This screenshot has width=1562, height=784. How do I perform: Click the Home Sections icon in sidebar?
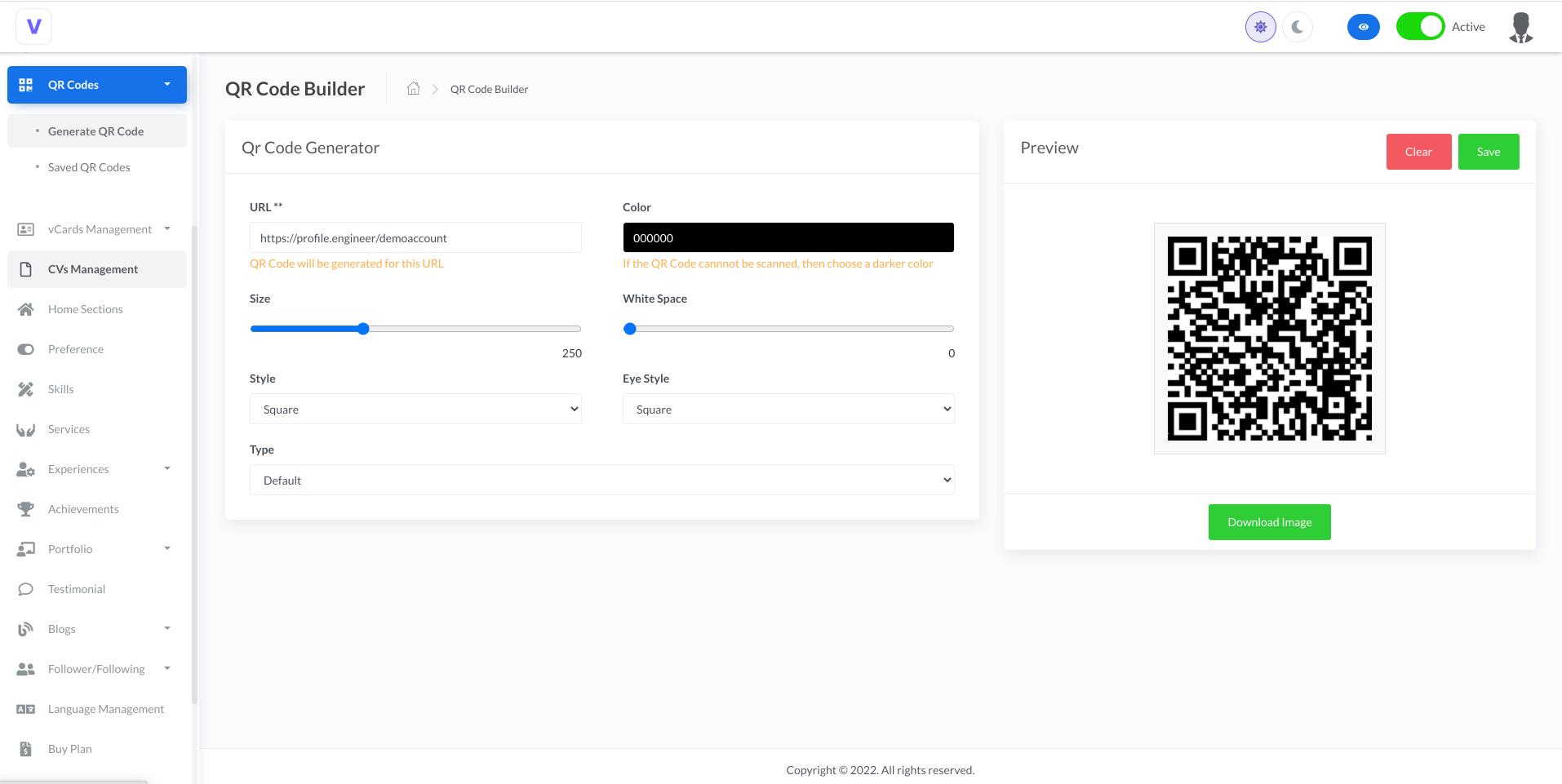click(25, 309)
